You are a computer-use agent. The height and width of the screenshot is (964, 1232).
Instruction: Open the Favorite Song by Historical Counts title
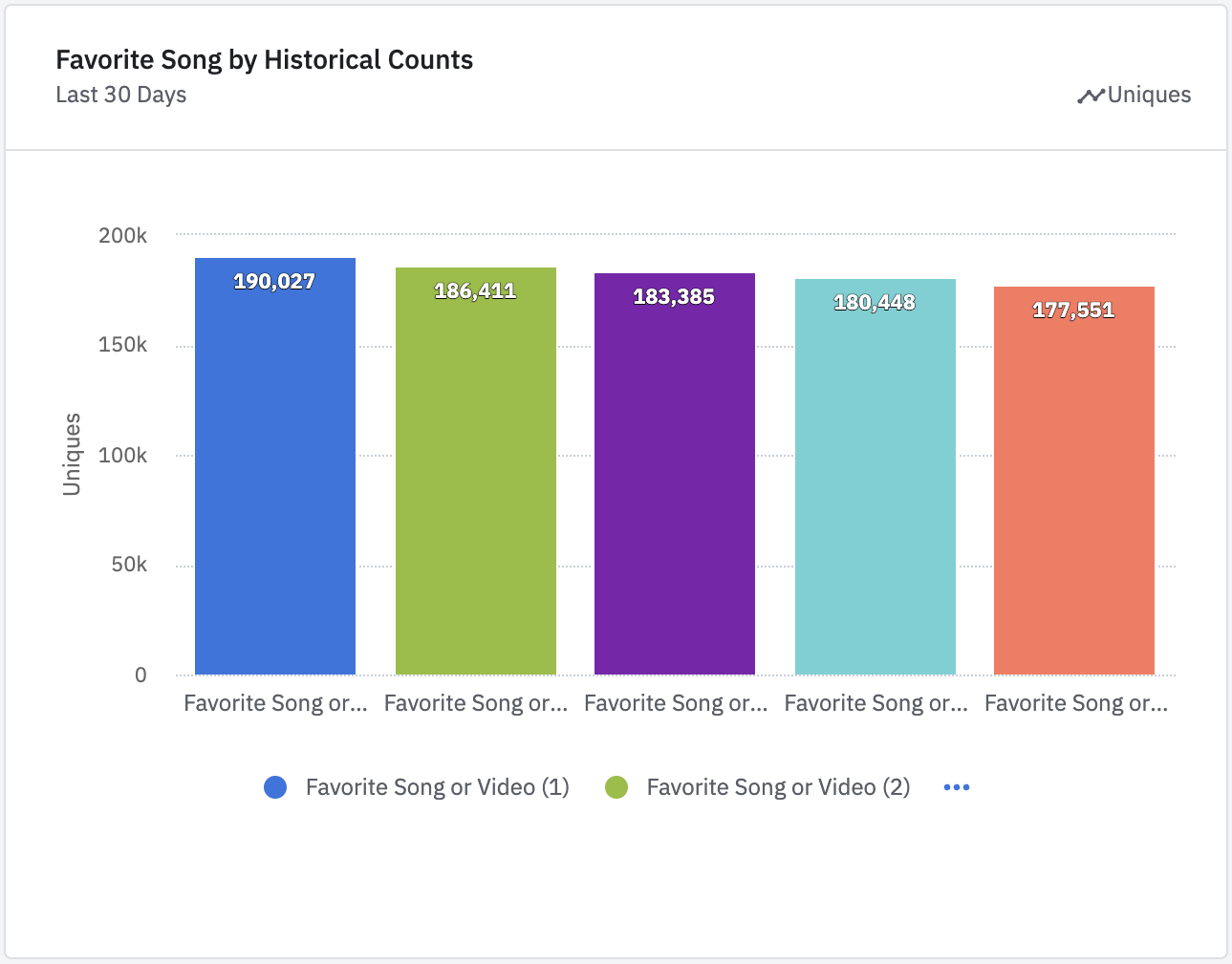click(264, 60)
